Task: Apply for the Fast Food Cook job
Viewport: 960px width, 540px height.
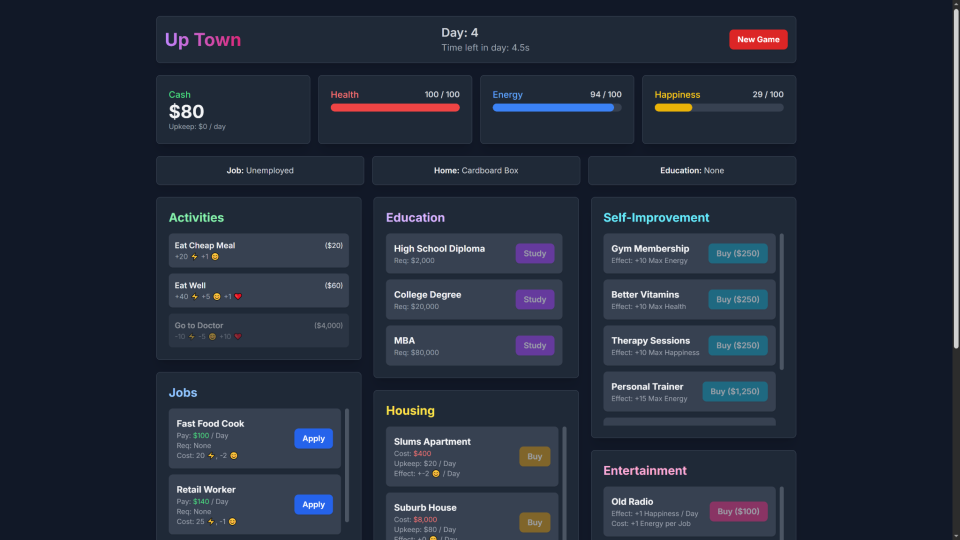Action: tap(313, 439)
